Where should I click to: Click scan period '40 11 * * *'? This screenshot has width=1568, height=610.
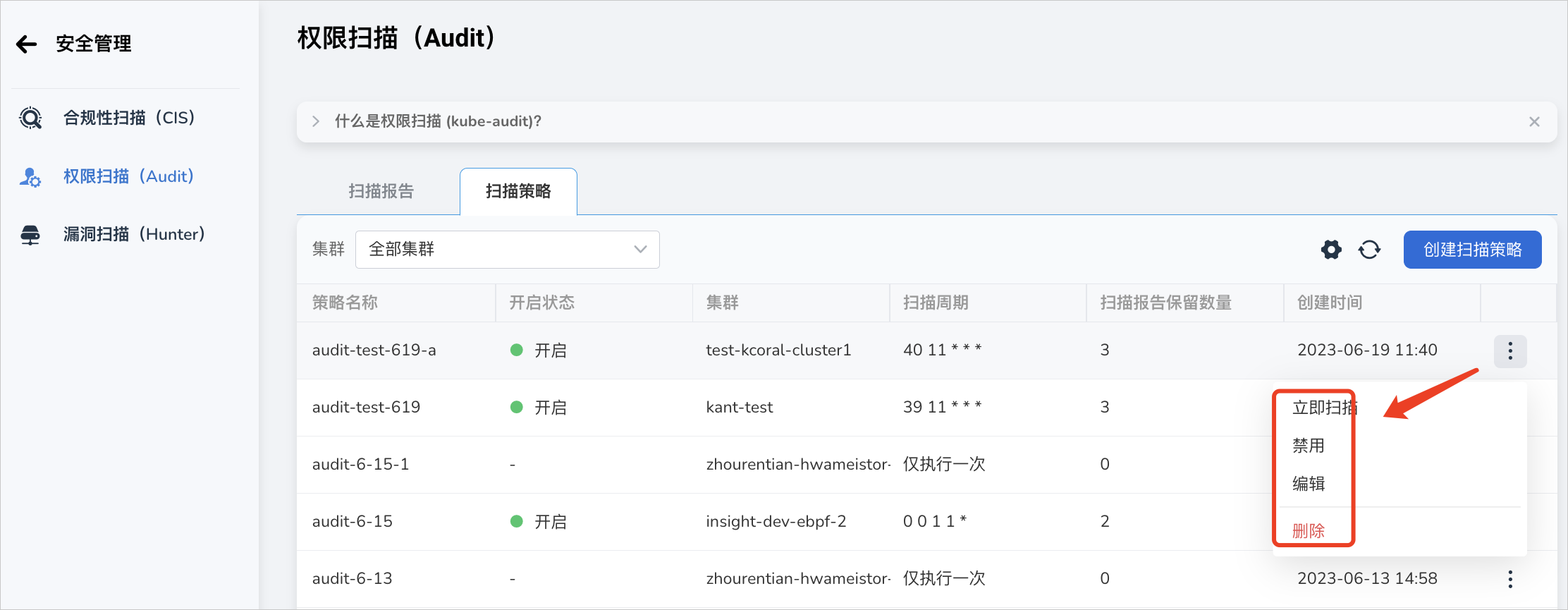942,350
